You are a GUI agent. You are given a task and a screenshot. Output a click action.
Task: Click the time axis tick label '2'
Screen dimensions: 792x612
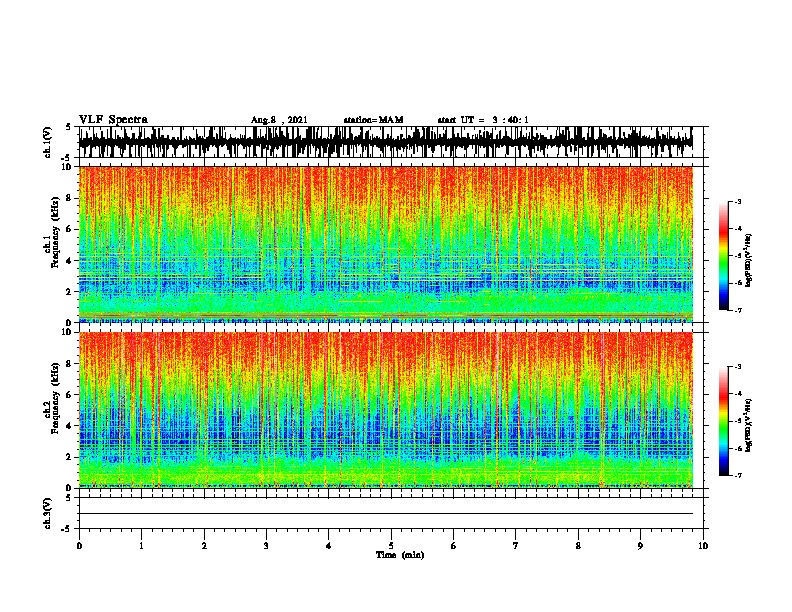click(x=204, y=546)
